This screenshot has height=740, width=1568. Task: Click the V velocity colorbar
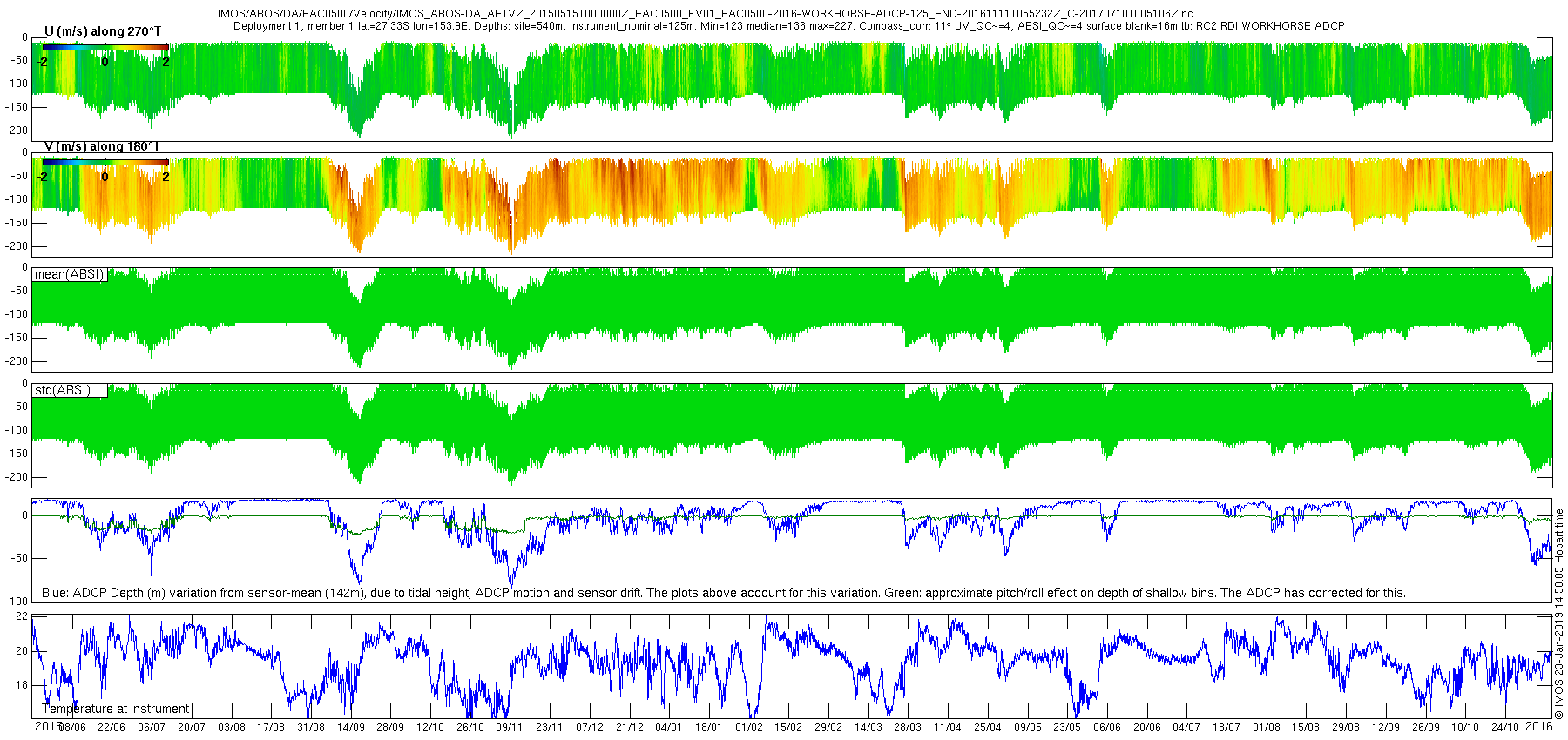pyautogui.click(x=105, y=162)
